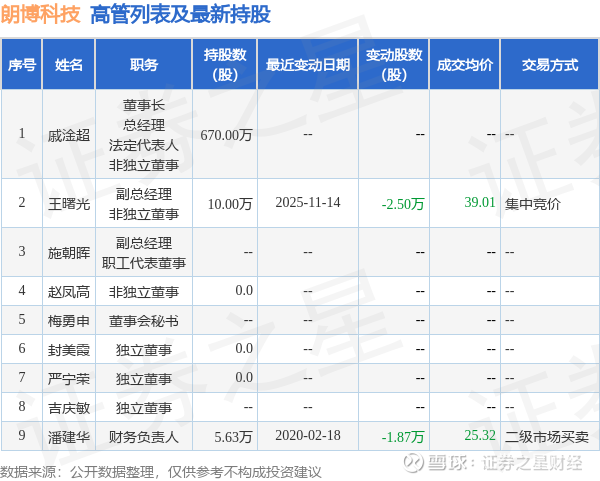The width and height of the screenshot is (600, 481).
Task: Click the name 王曙光
Action: pyautogui.click(x=69, y=204)
